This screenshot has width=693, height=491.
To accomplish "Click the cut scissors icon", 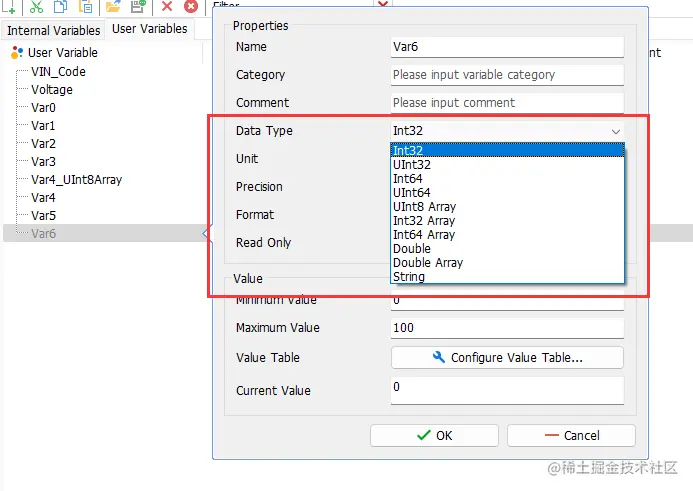I will coord(36,6).
